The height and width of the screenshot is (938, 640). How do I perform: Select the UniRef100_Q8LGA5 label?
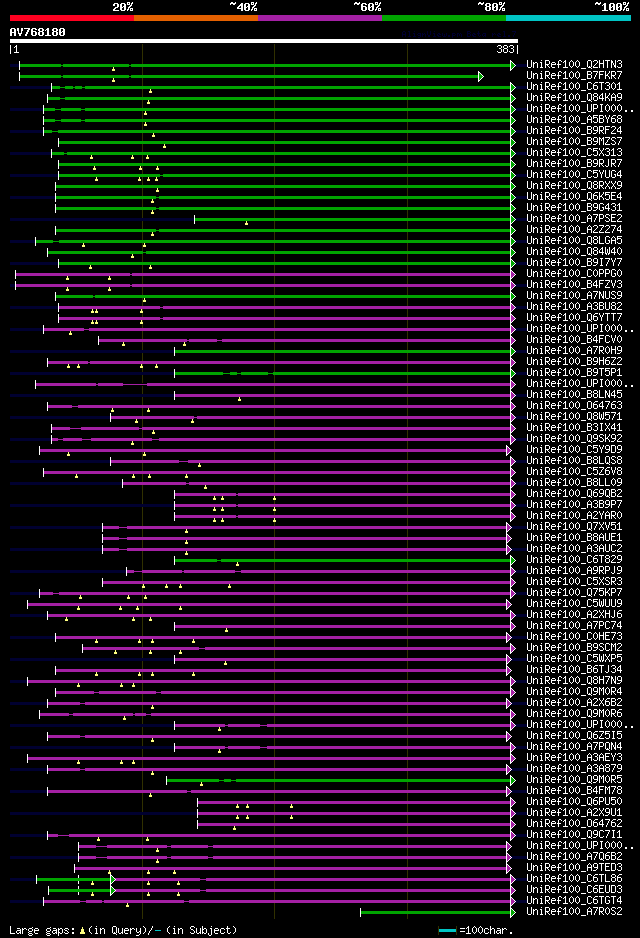[574, 240]
